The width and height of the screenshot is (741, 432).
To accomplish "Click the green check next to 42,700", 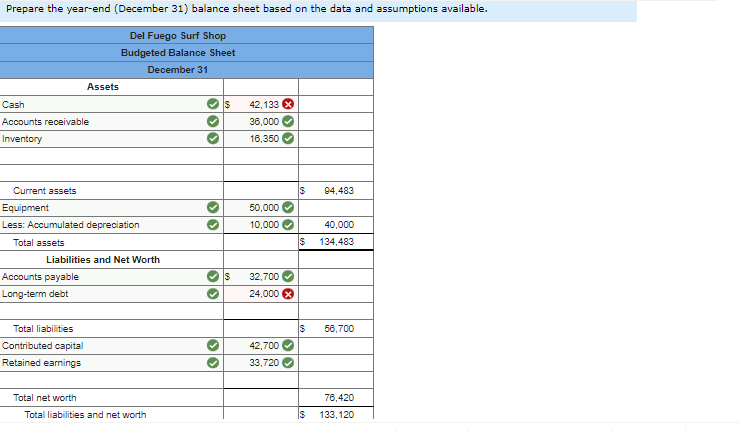I will point(288,346).
